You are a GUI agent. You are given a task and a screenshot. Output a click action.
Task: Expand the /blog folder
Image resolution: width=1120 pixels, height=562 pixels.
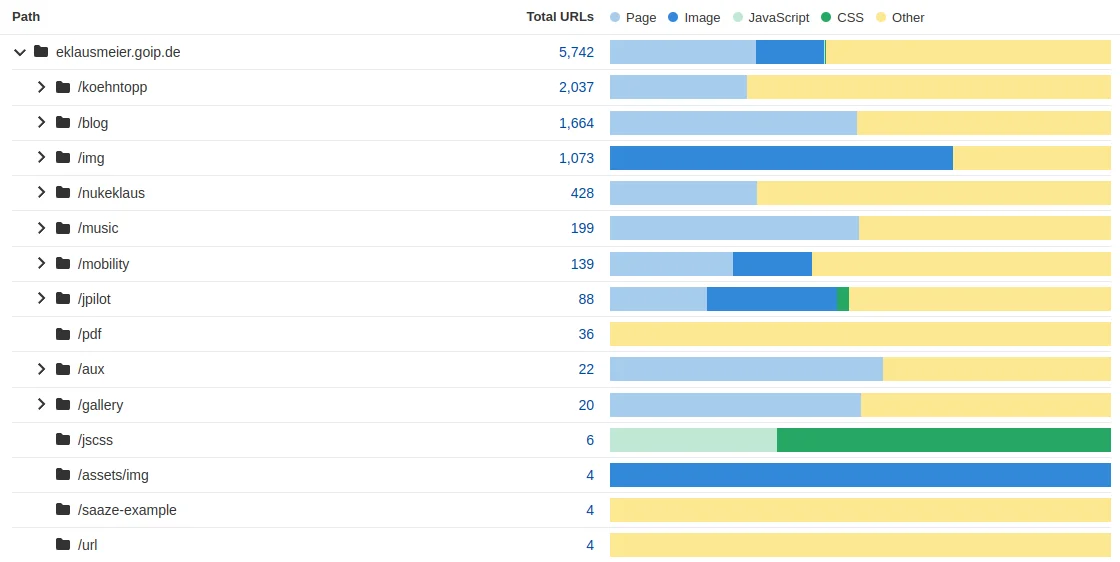(x=41, y=122)
